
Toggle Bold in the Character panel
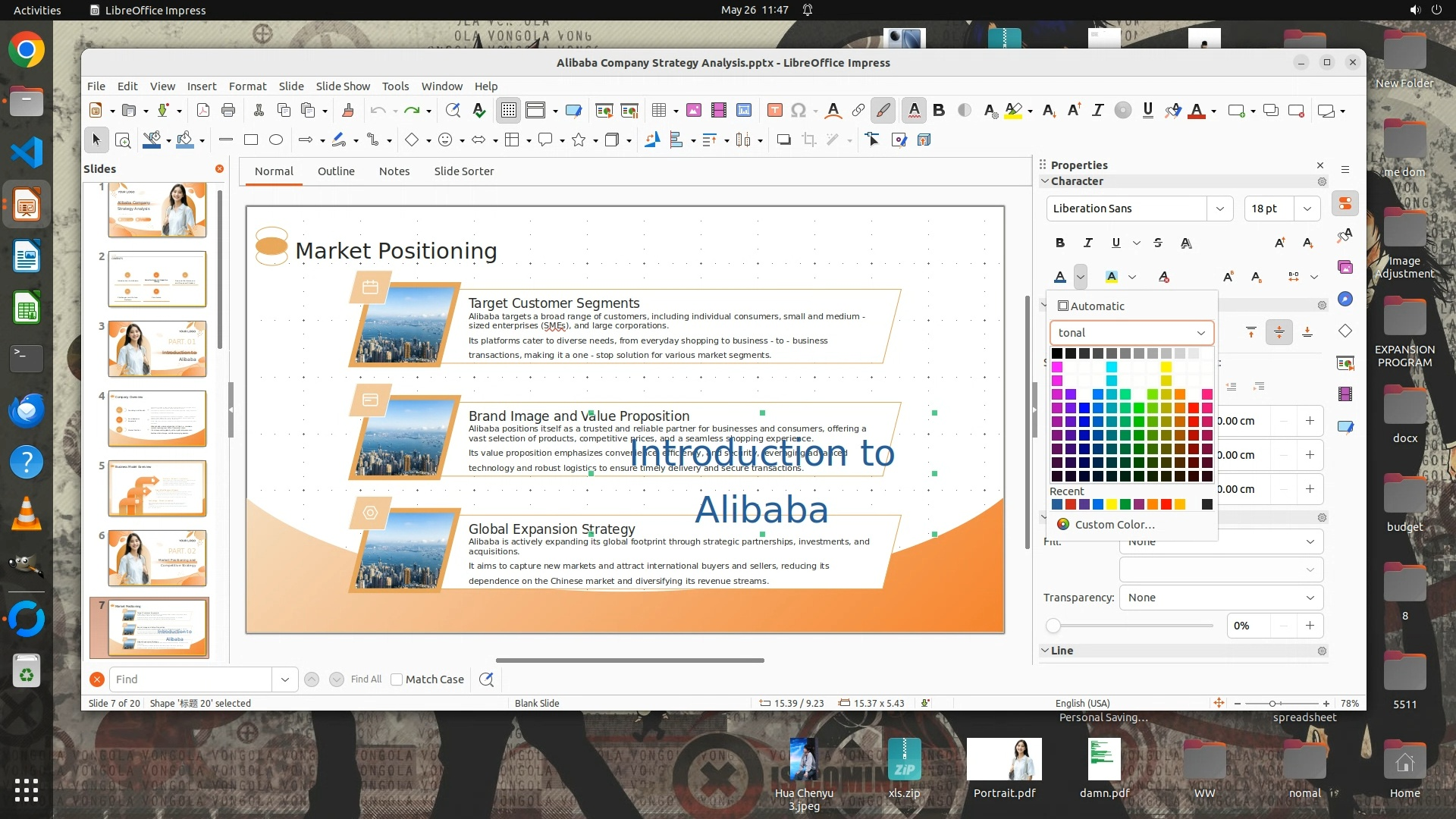coord(1060,243)
